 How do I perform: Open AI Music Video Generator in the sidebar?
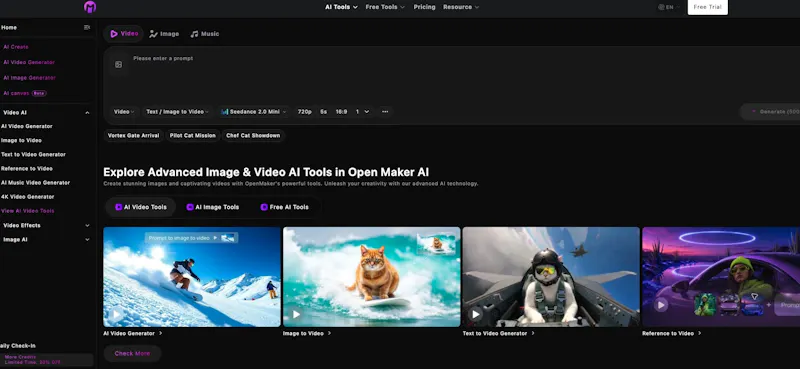[x=36, y=183]
